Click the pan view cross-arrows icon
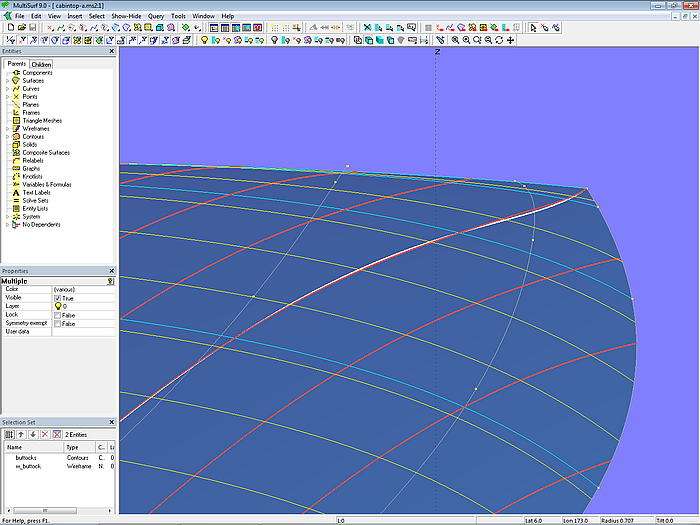 511,40
